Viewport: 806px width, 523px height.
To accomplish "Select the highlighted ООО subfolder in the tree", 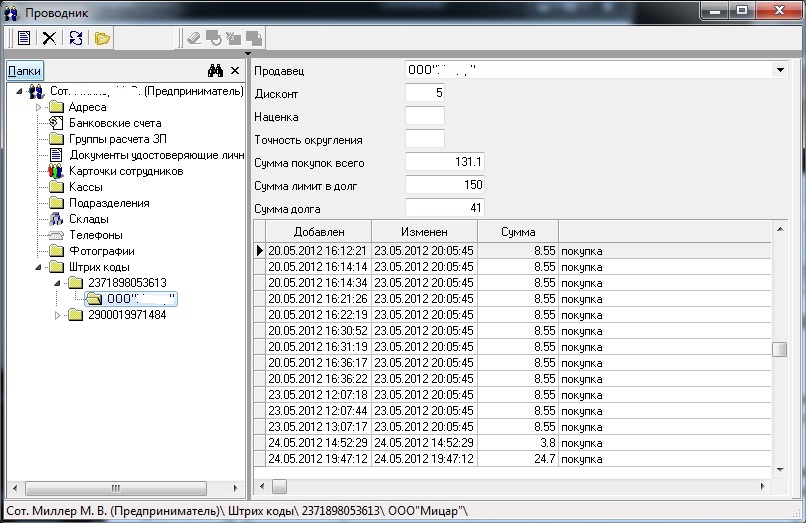I will tap(131, 299).
